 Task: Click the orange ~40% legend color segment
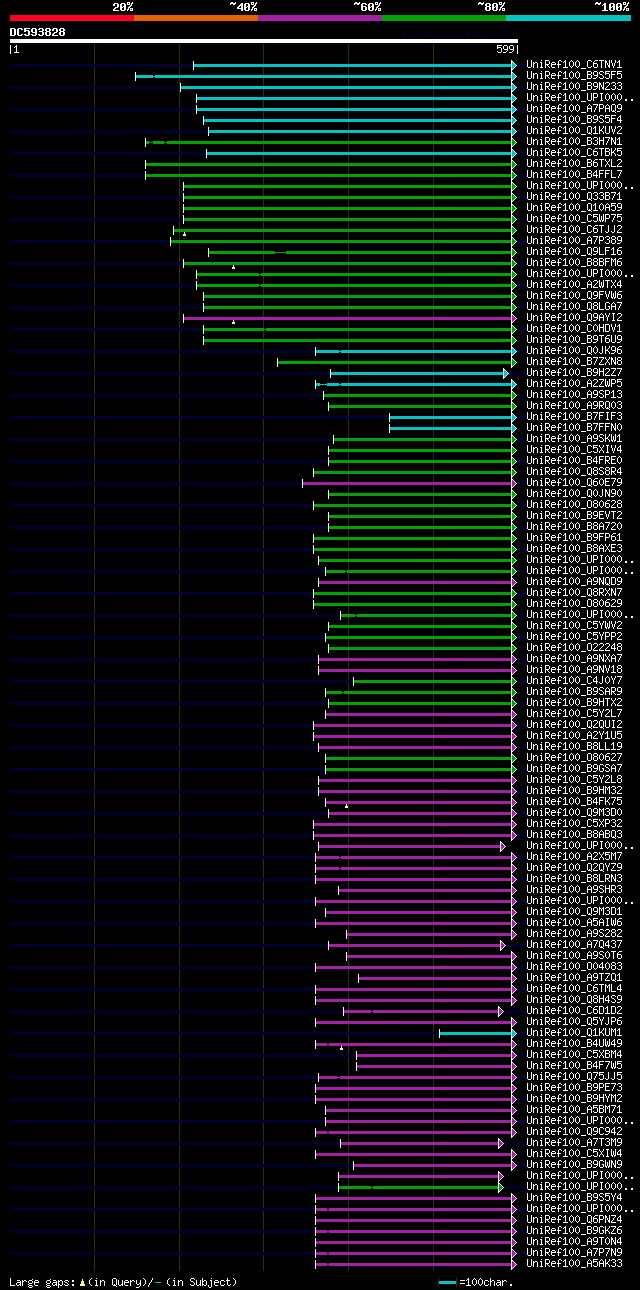coord(195,18)
